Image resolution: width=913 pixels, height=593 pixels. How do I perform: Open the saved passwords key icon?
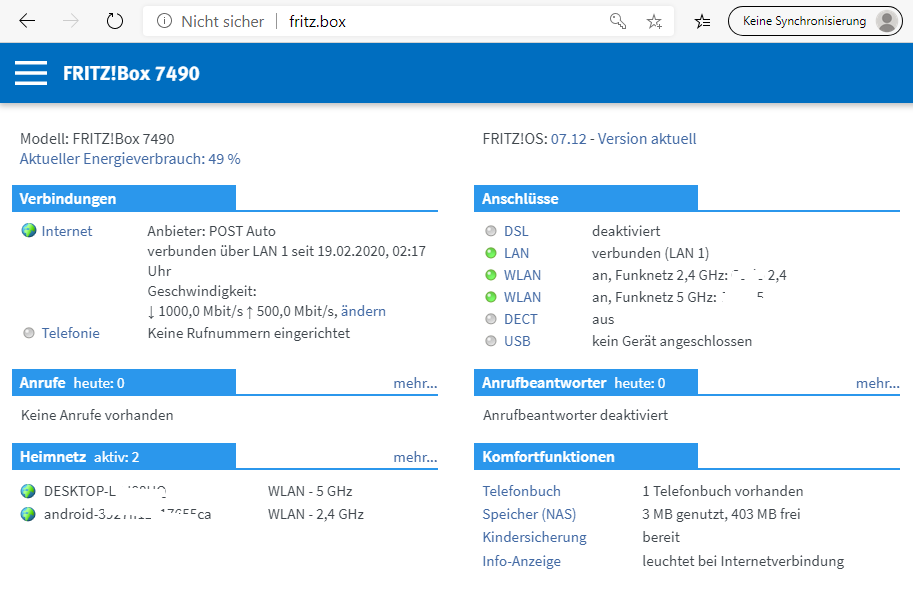coord(618,22)
